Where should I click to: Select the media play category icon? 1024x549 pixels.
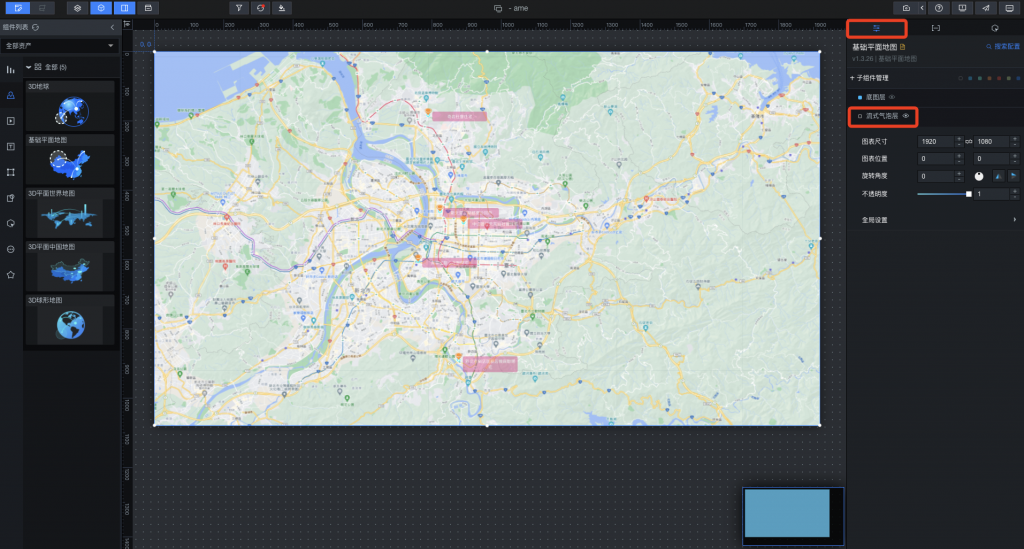pos(10,121)
